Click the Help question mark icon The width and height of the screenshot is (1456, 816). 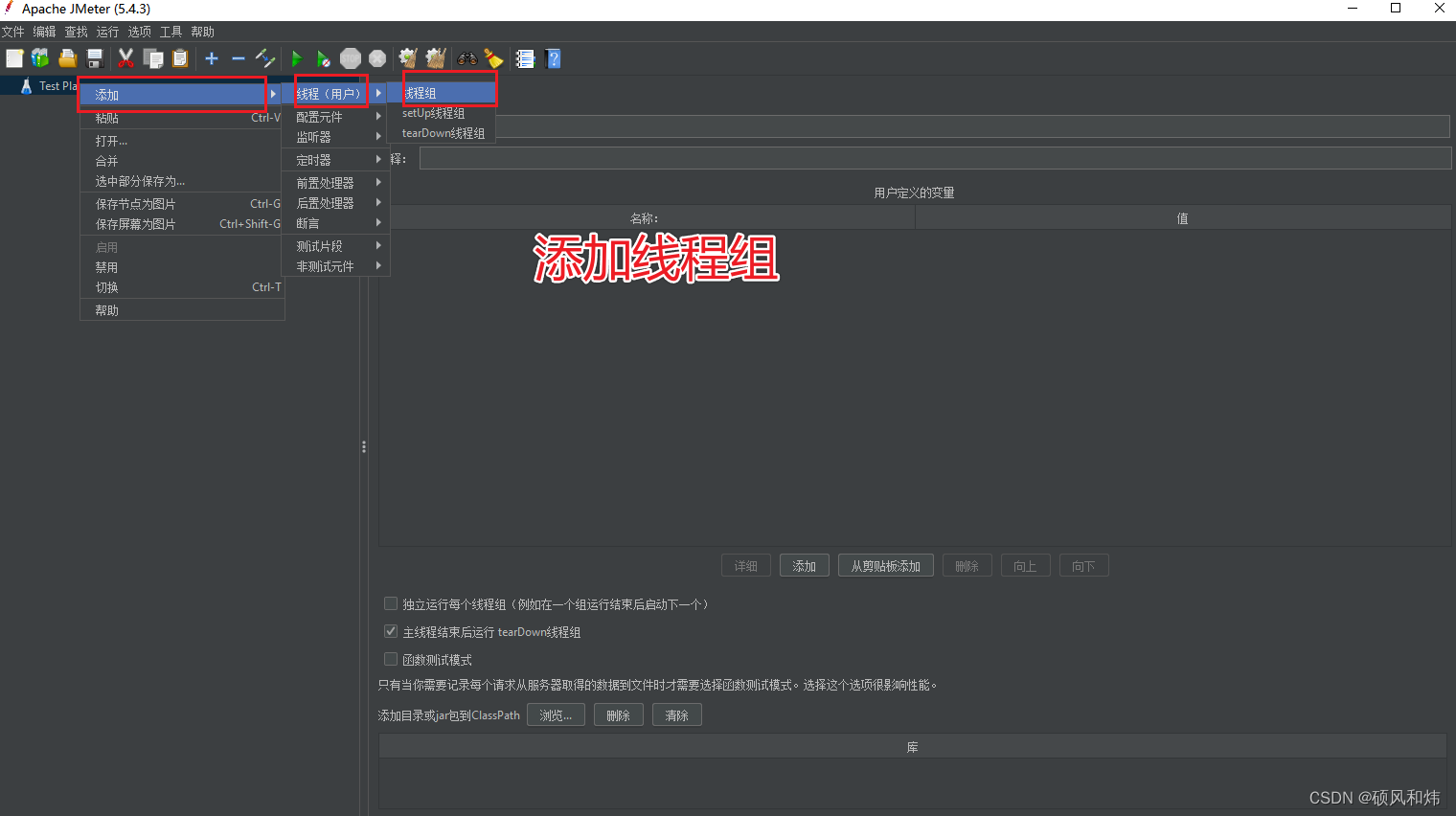click(553, 58)
